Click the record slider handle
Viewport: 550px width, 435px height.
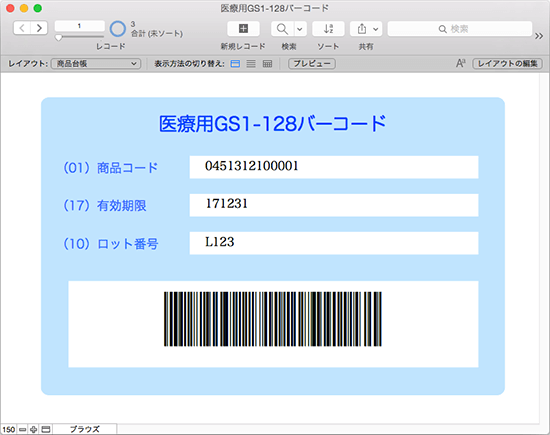tap(59, 37)
